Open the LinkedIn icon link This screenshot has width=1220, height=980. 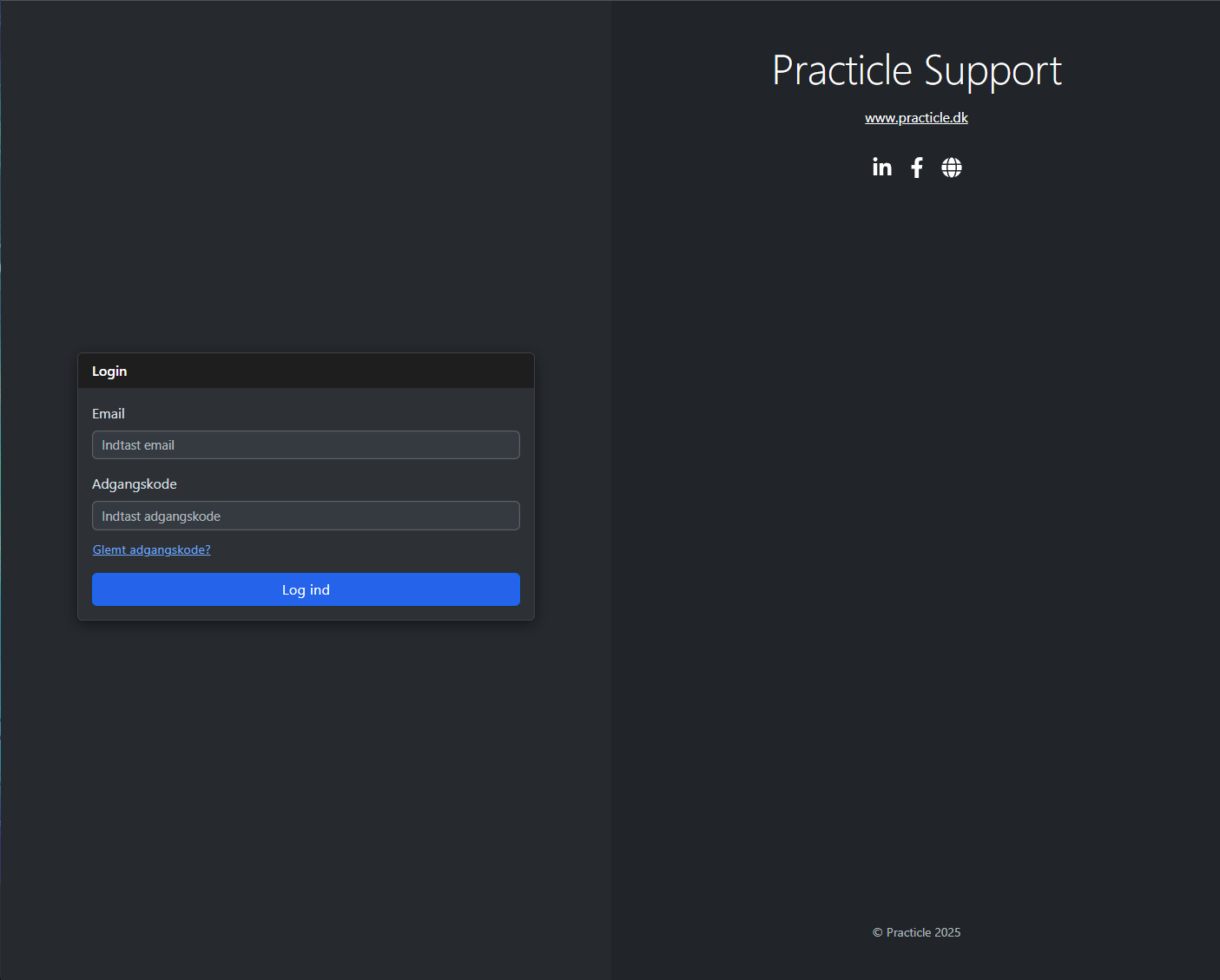(x=881, y=167)
